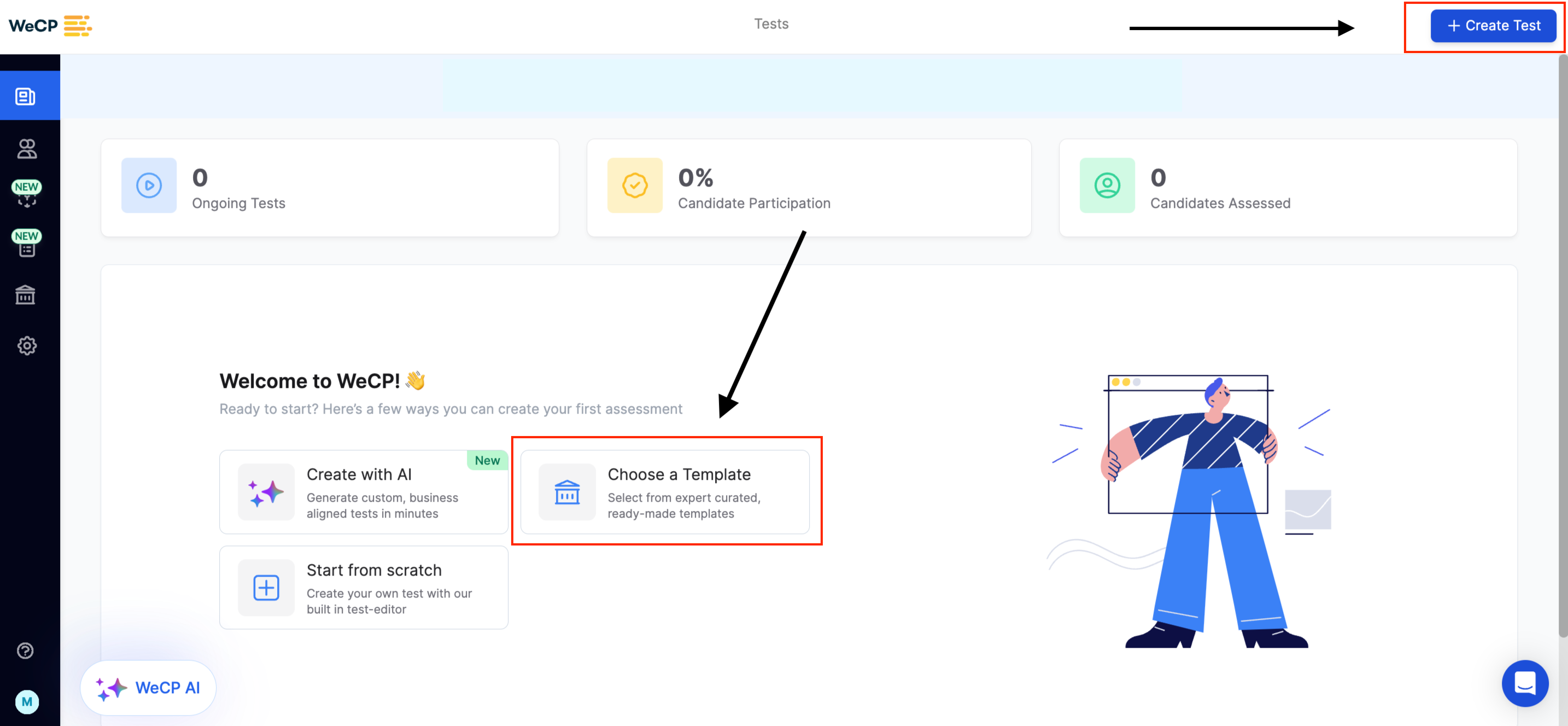Click the Ongoing Tests label

click(238, 204)
